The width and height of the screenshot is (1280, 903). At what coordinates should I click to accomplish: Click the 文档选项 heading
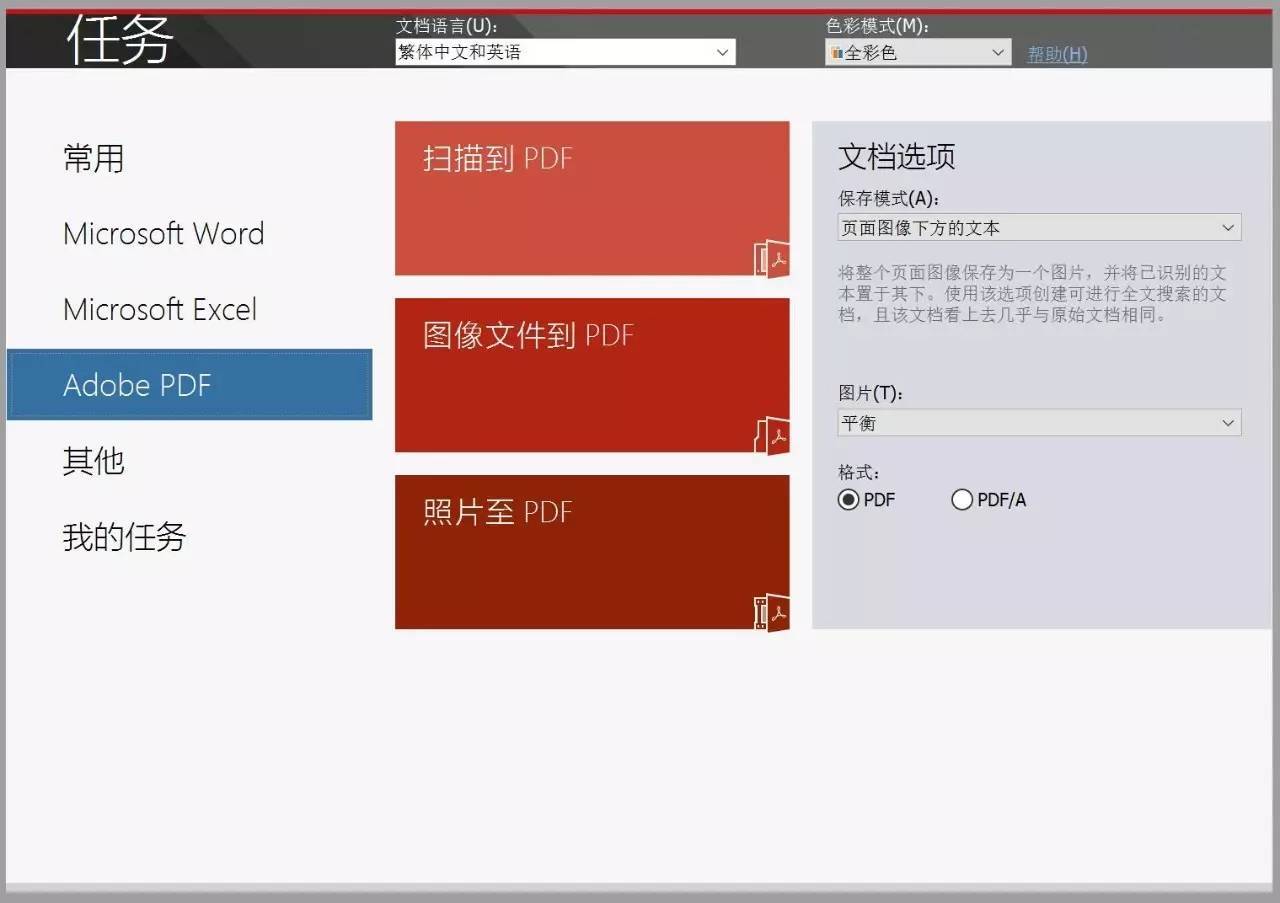[896, 156]
